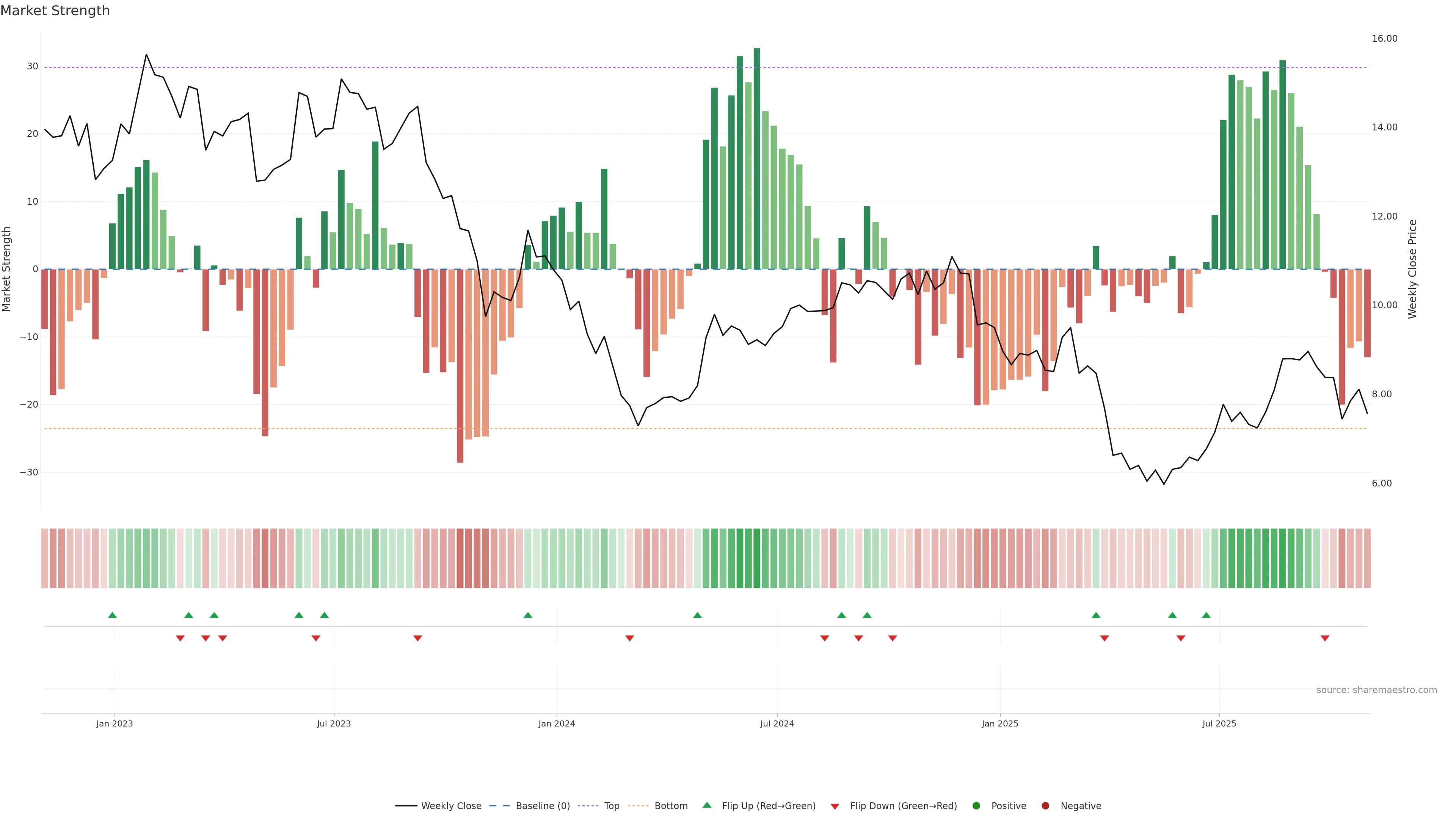Click the tallest green bar near Jul 2024
1456x819 pixels.
[x=757, y=158]
